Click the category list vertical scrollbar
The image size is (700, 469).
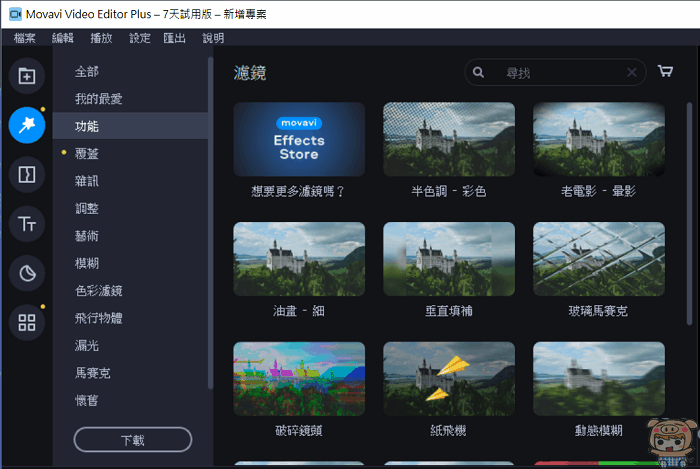coord(210,223)
